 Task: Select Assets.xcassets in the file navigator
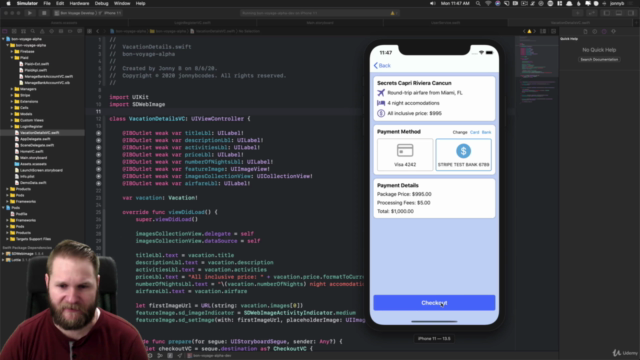pyautogui.click(x=33, y=164)
